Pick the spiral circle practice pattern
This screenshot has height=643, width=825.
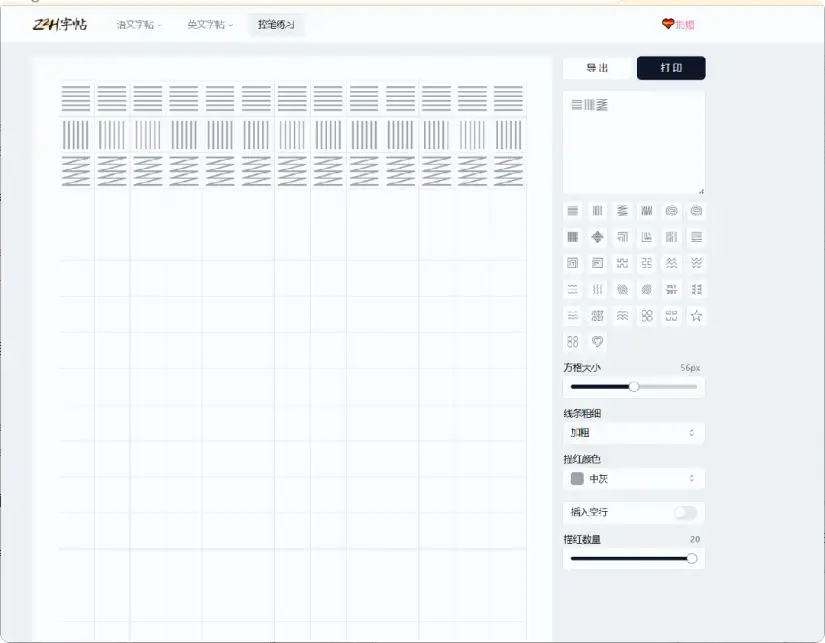click(673, 210)
